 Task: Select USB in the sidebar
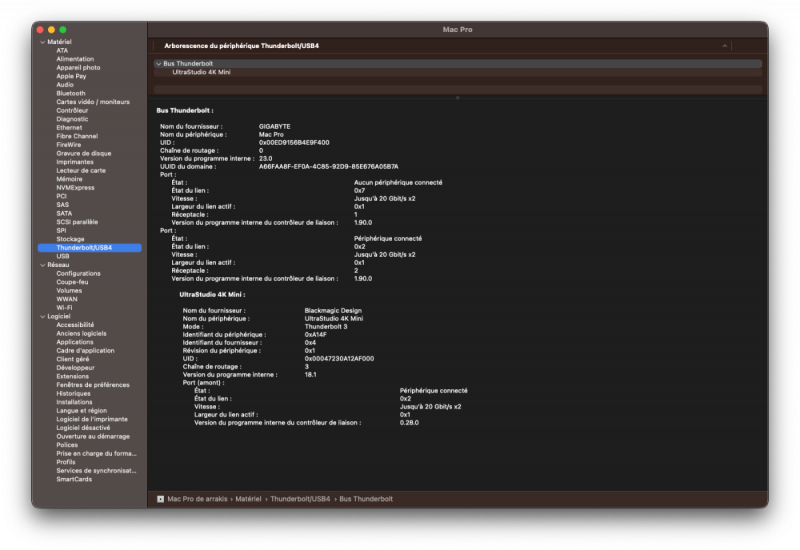click(x=63, y=256)
